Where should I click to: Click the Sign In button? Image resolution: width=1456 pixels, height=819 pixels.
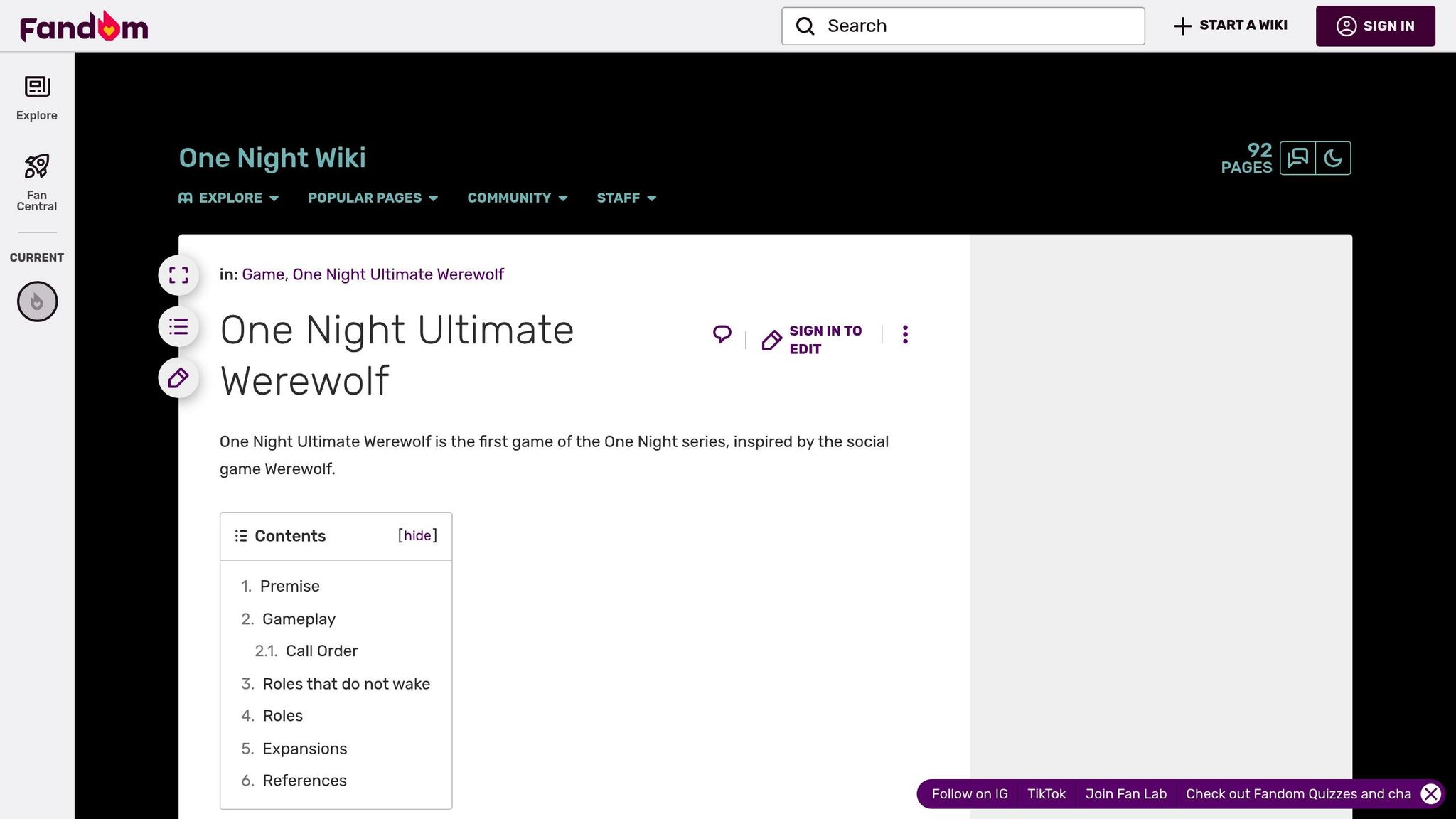tap(1375, 26)
